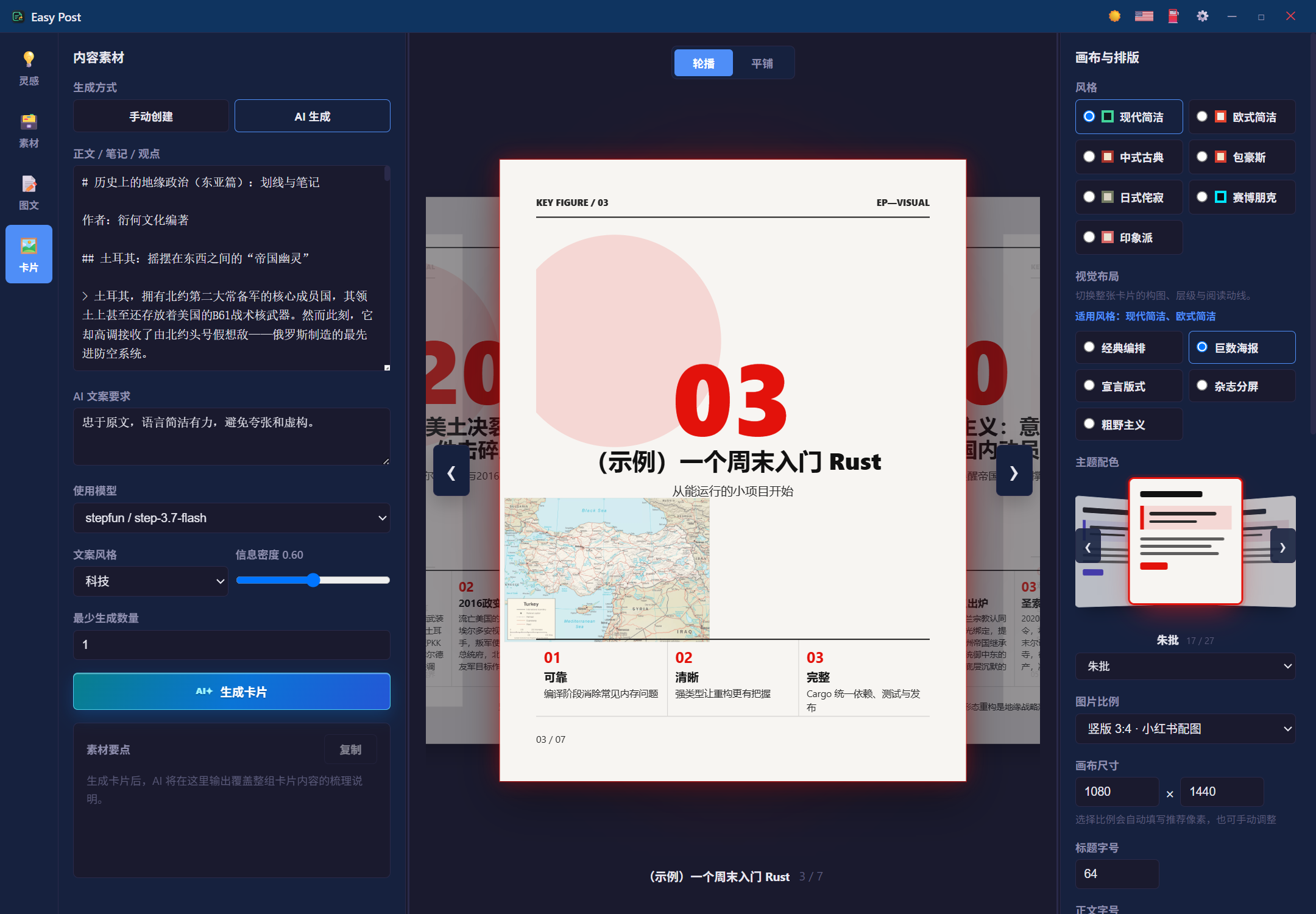Click the AI 文案要求 text field
This screenshot has height=914, width=1316.
pyautogui.click(x=232, y=436)
